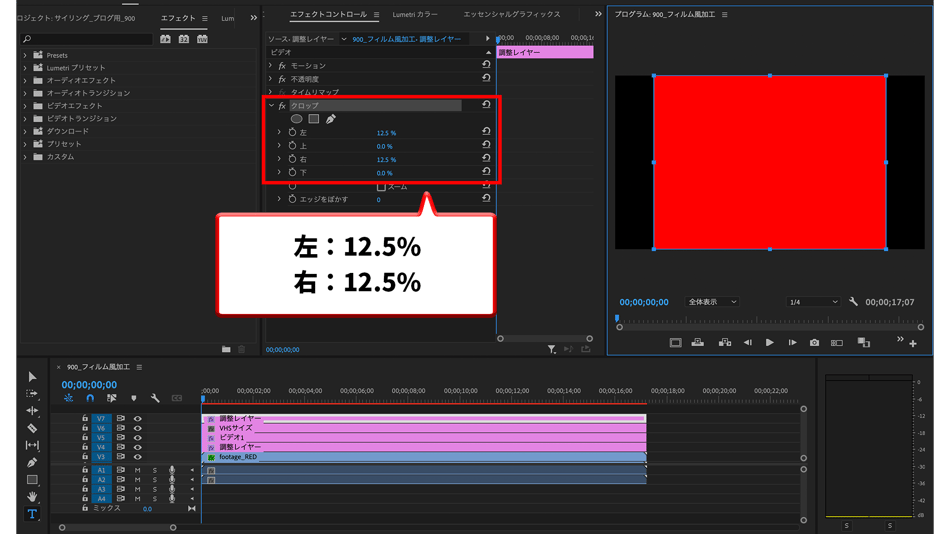The image size is (950, 534).
Task: Play the program monitor video
Action: click(x=769, y=343)
